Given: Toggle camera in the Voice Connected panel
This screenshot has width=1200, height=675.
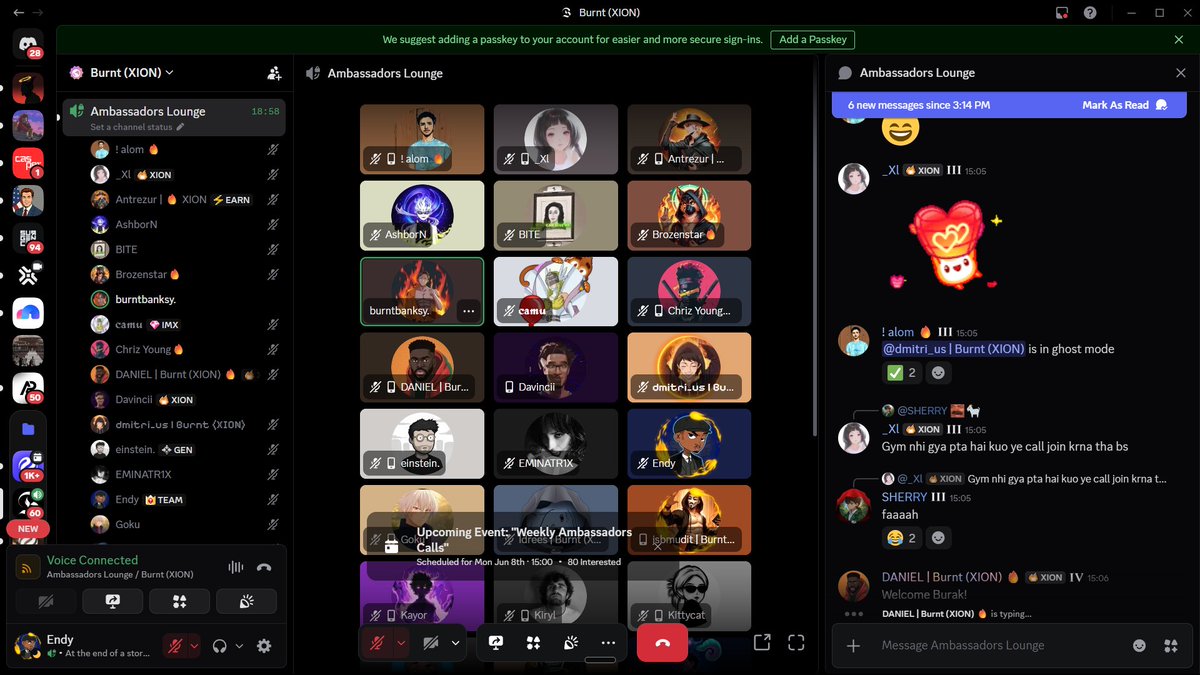Looking at the screenshot, I should (x=45, y=601).
